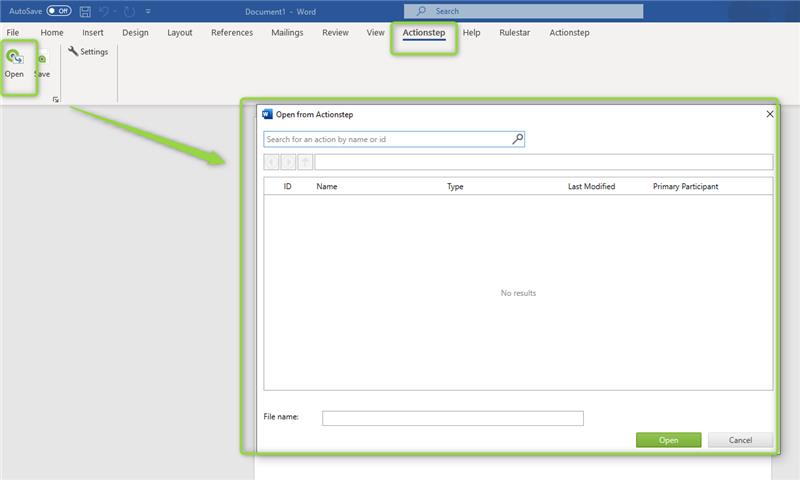Image resolution: width=800 pixels, height=480 pixels.
Task: Click the path address bar in dialog
Action: [x=544, y=162]
